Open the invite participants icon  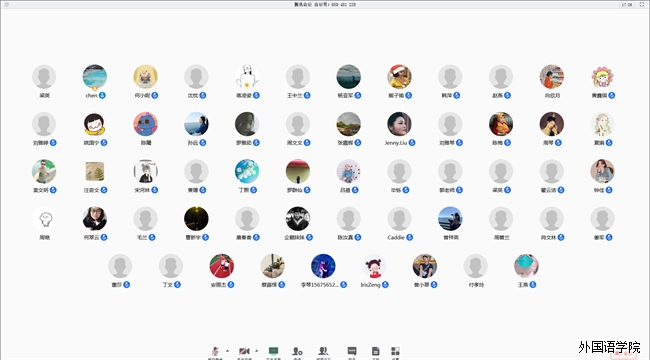297,351
